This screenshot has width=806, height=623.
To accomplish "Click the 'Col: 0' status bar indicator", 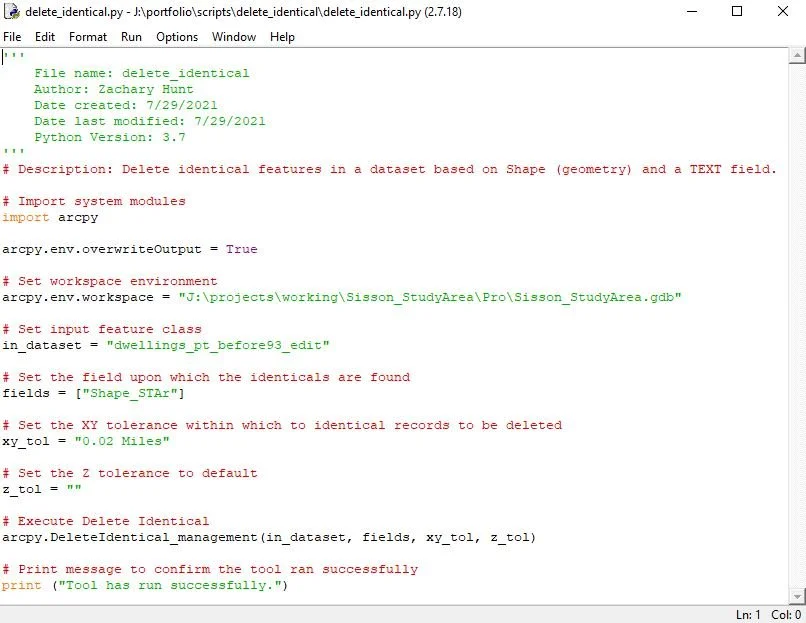I will tap(786, 615).
